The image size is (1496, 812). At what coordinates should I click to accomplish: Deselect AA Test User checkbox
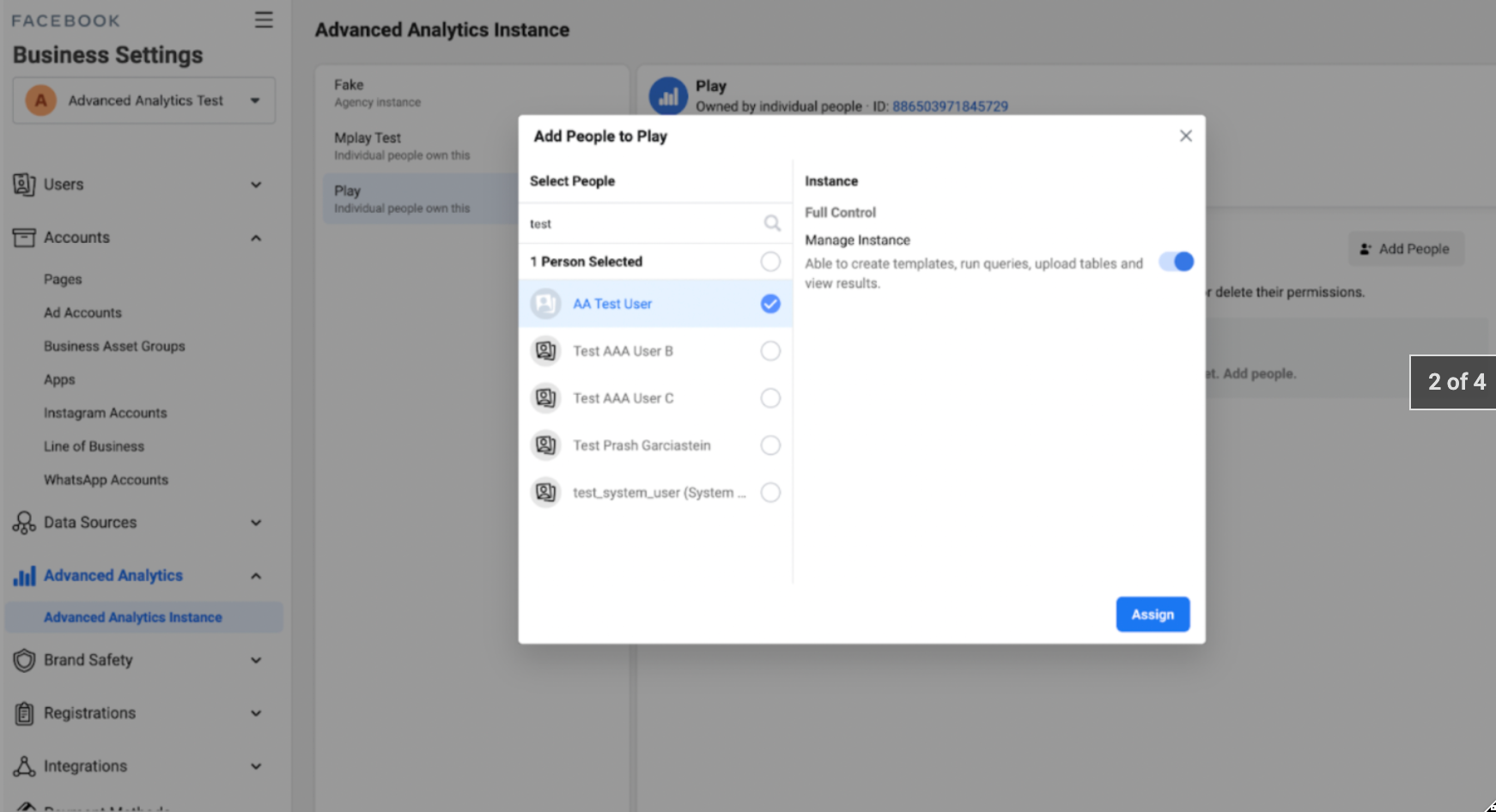coord(770,304)
